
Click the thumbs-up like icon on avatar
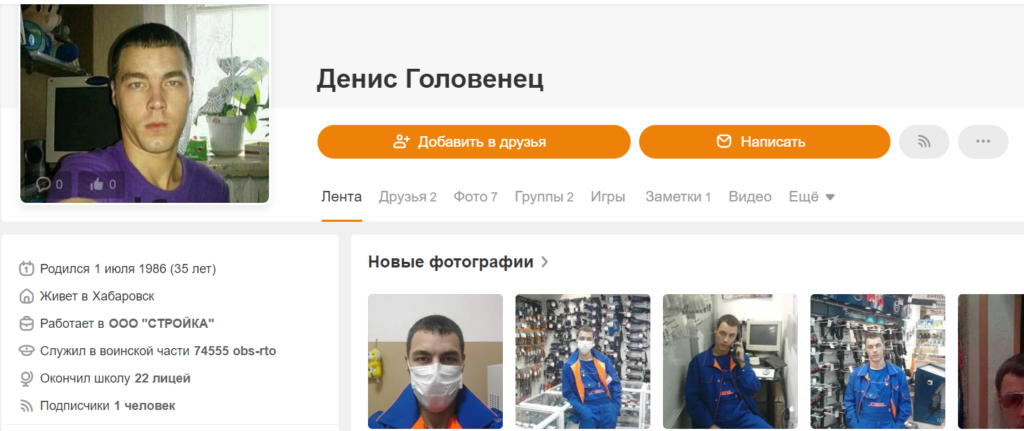pyautogui.click(x=97, y=184)
